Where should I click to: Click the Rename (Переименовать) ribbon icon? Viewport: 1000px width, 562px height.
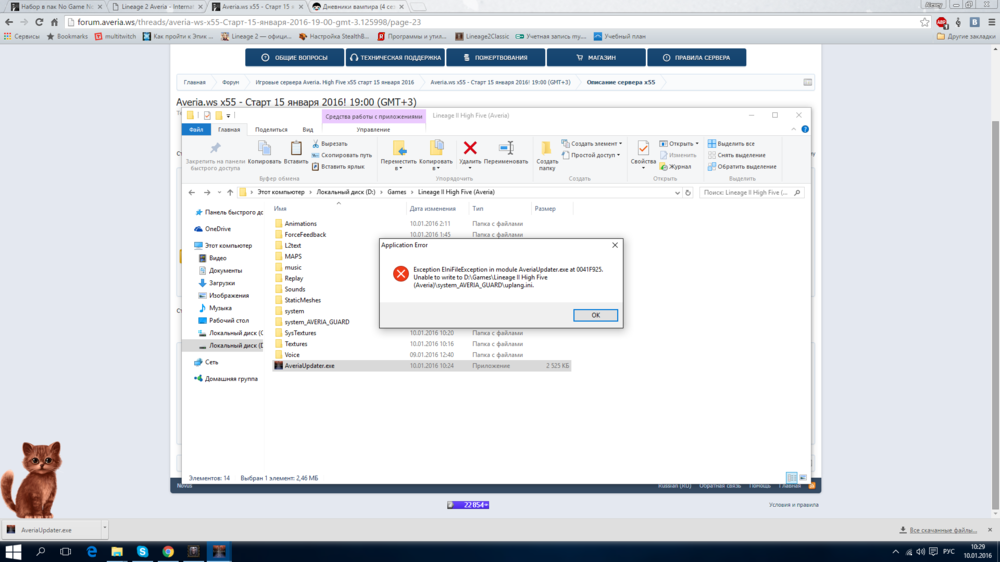[506, 152]
